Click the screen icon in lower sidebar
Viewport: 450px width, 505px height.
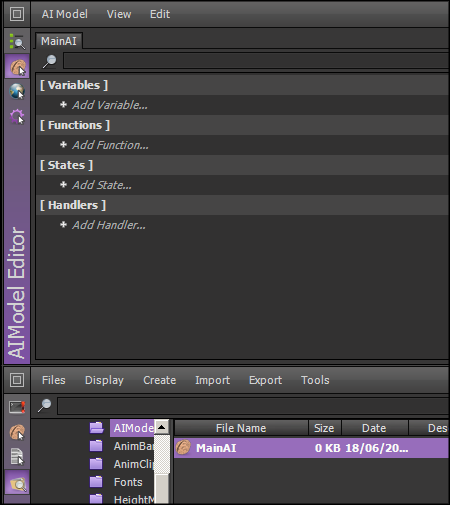(17, 407)
